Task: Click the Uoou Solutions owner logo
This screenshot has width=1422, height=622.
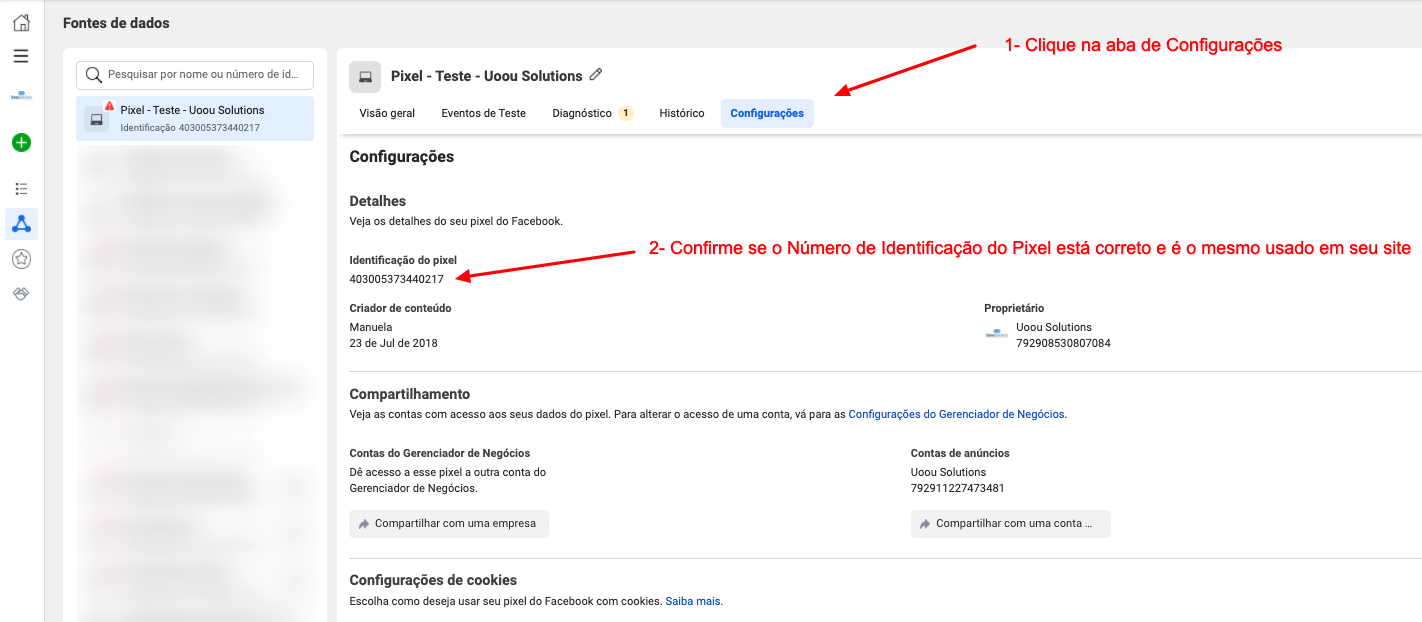Action: [995, 334]
